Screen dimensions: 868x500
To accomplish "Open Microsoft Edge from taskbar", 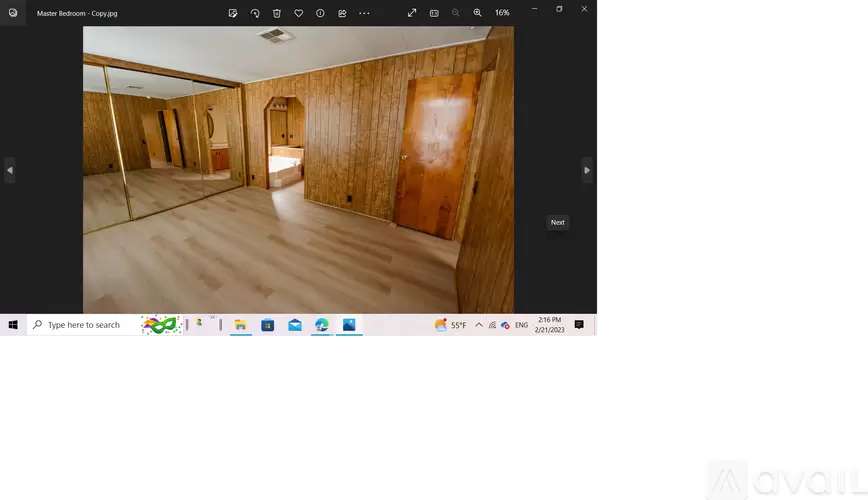I will tap(322, 325).
